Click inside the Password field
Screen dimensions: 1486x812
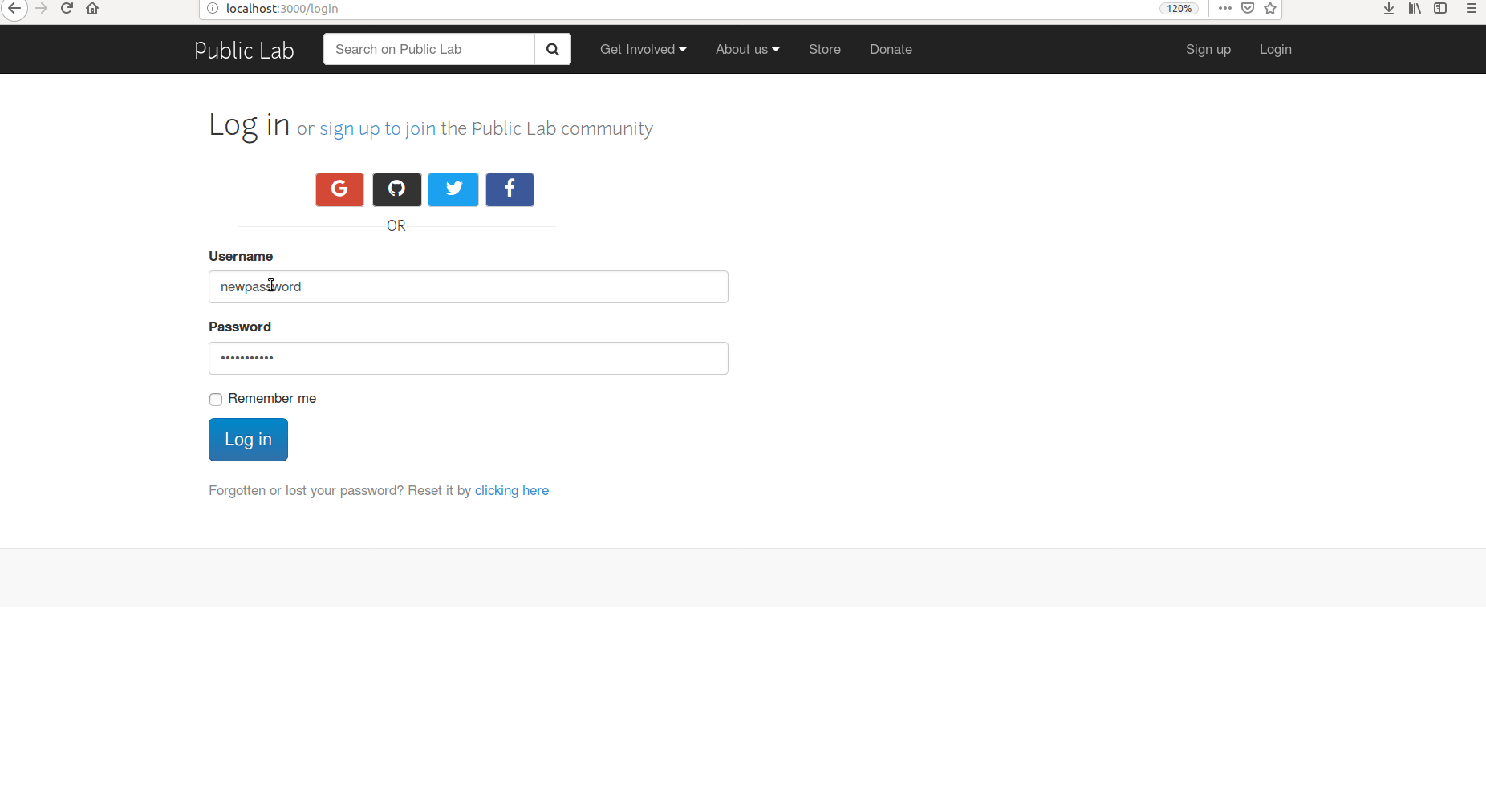(469, 358)
